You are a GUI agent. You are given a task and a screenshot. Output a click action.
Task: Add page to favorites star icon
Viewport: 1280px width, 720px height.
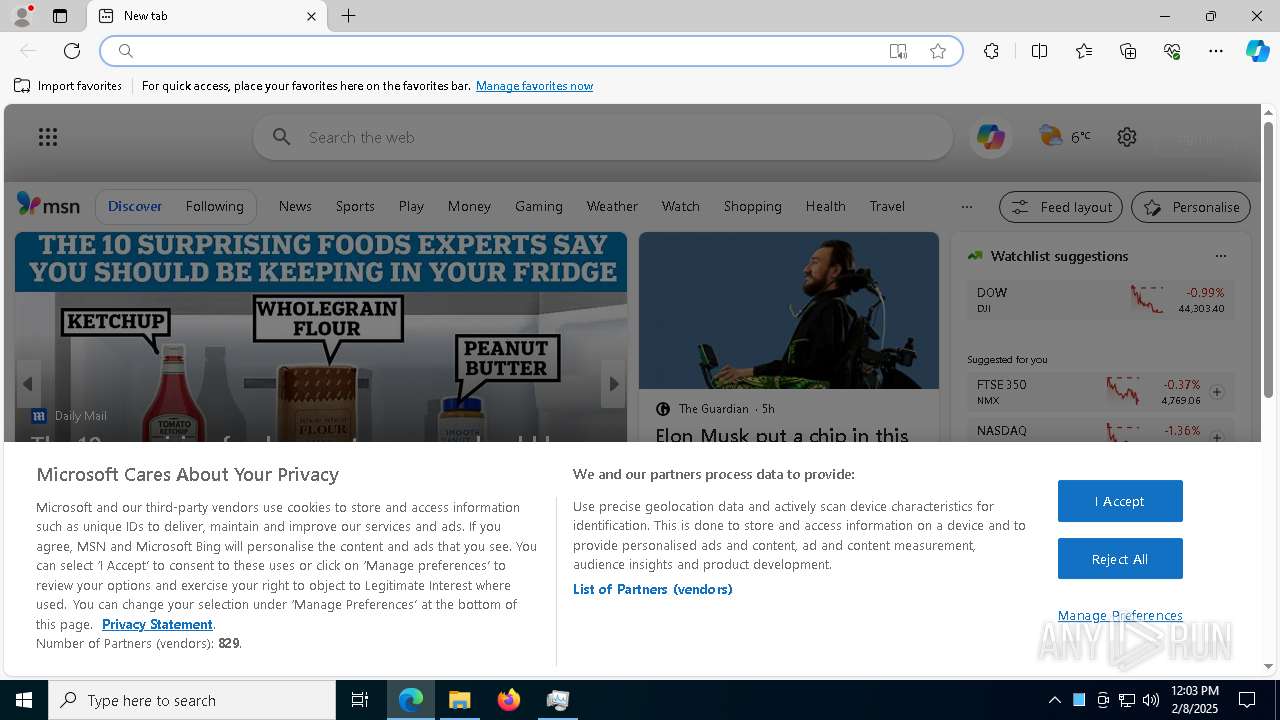[938, 51]
